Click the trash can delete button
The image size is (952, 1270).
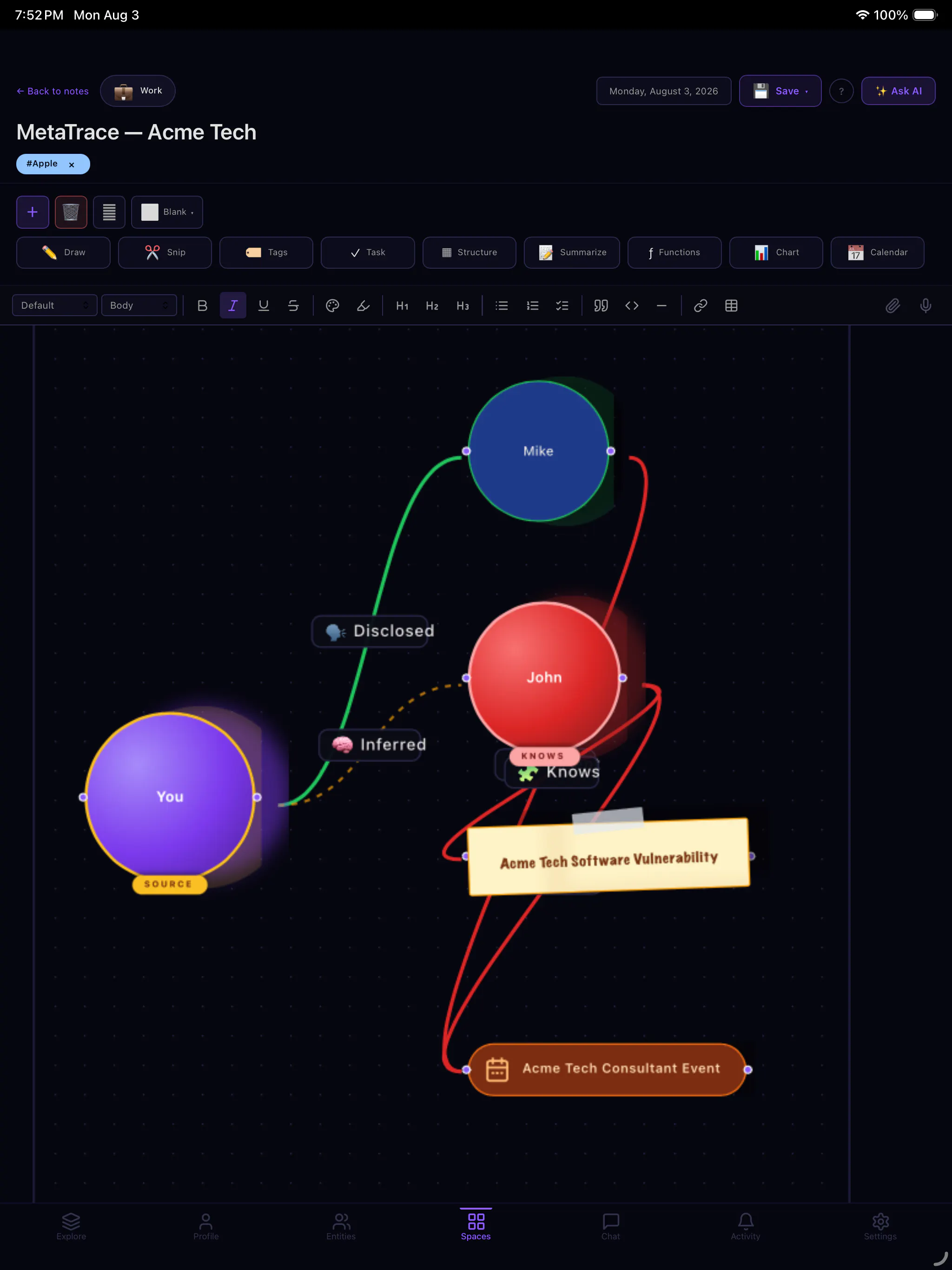point(71,212)
